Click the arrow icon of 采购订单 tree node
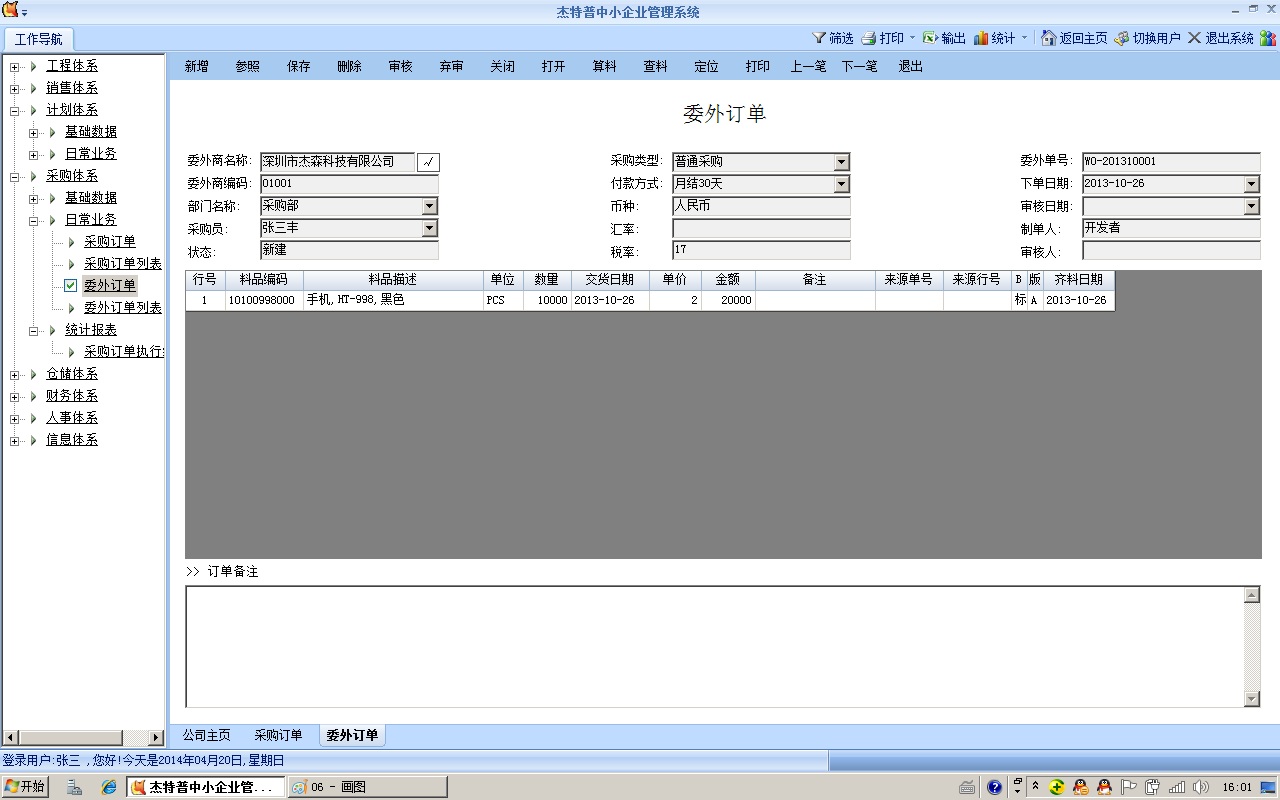 tap(72, 242)
